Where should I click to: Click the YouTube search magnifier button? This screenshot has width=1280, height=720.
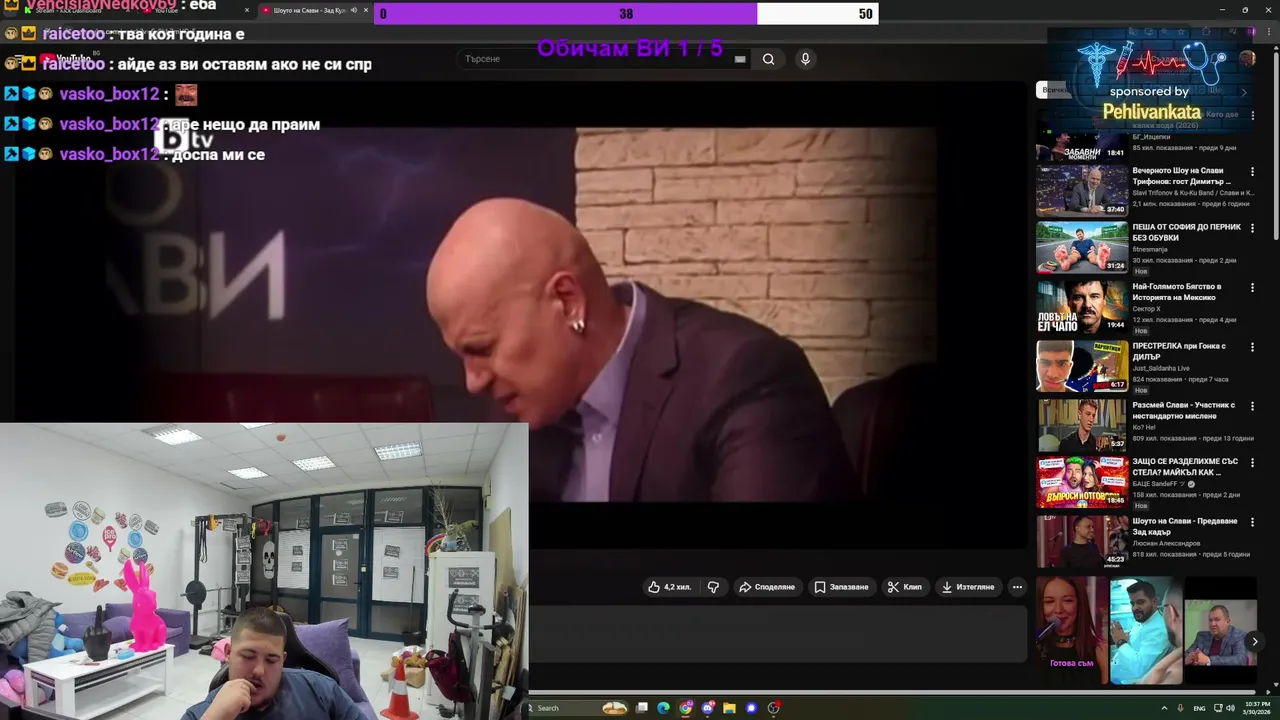(768, 59)
